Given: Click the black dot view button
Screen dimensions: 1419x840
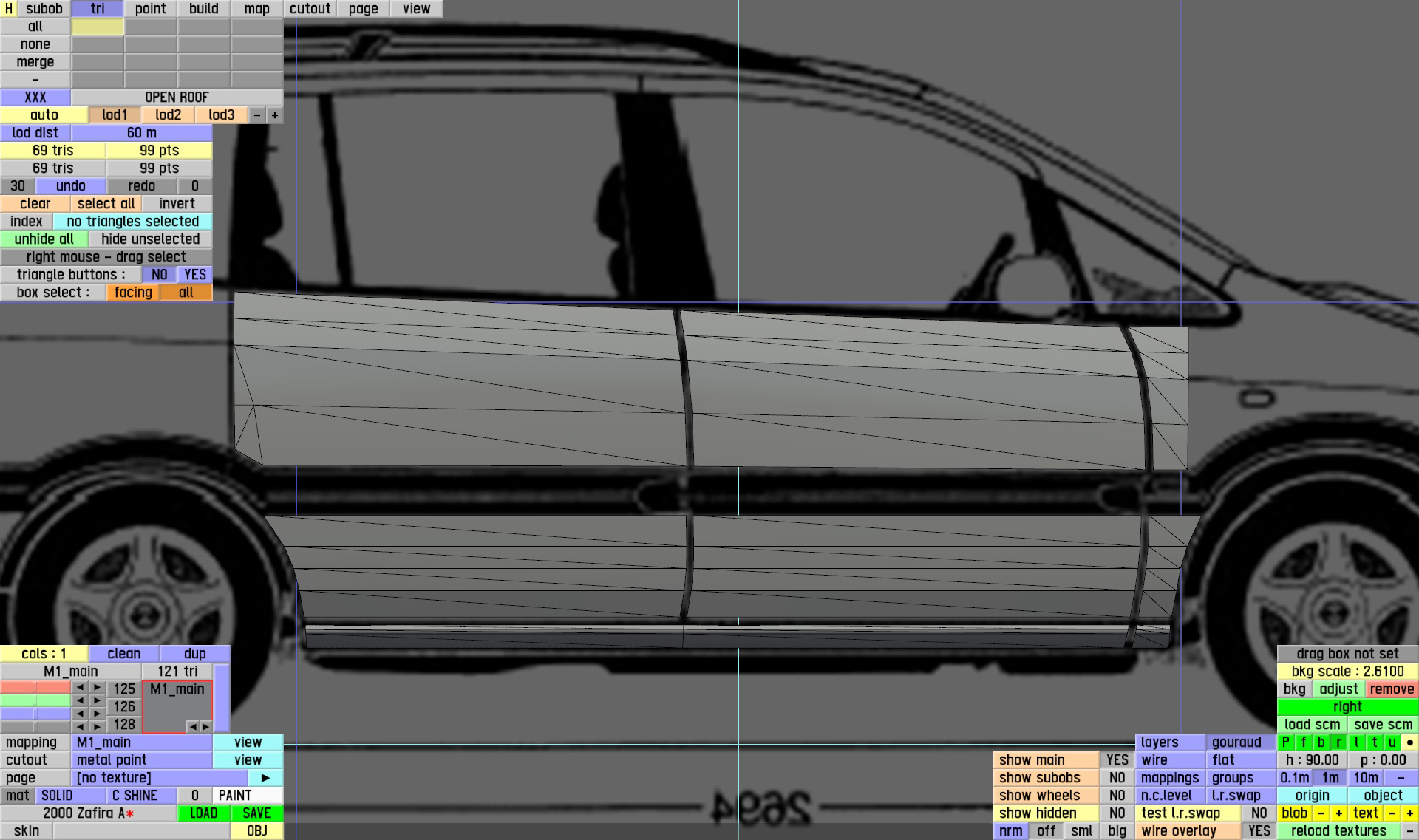Looking at the screenshot, I should coord(1409,742).
